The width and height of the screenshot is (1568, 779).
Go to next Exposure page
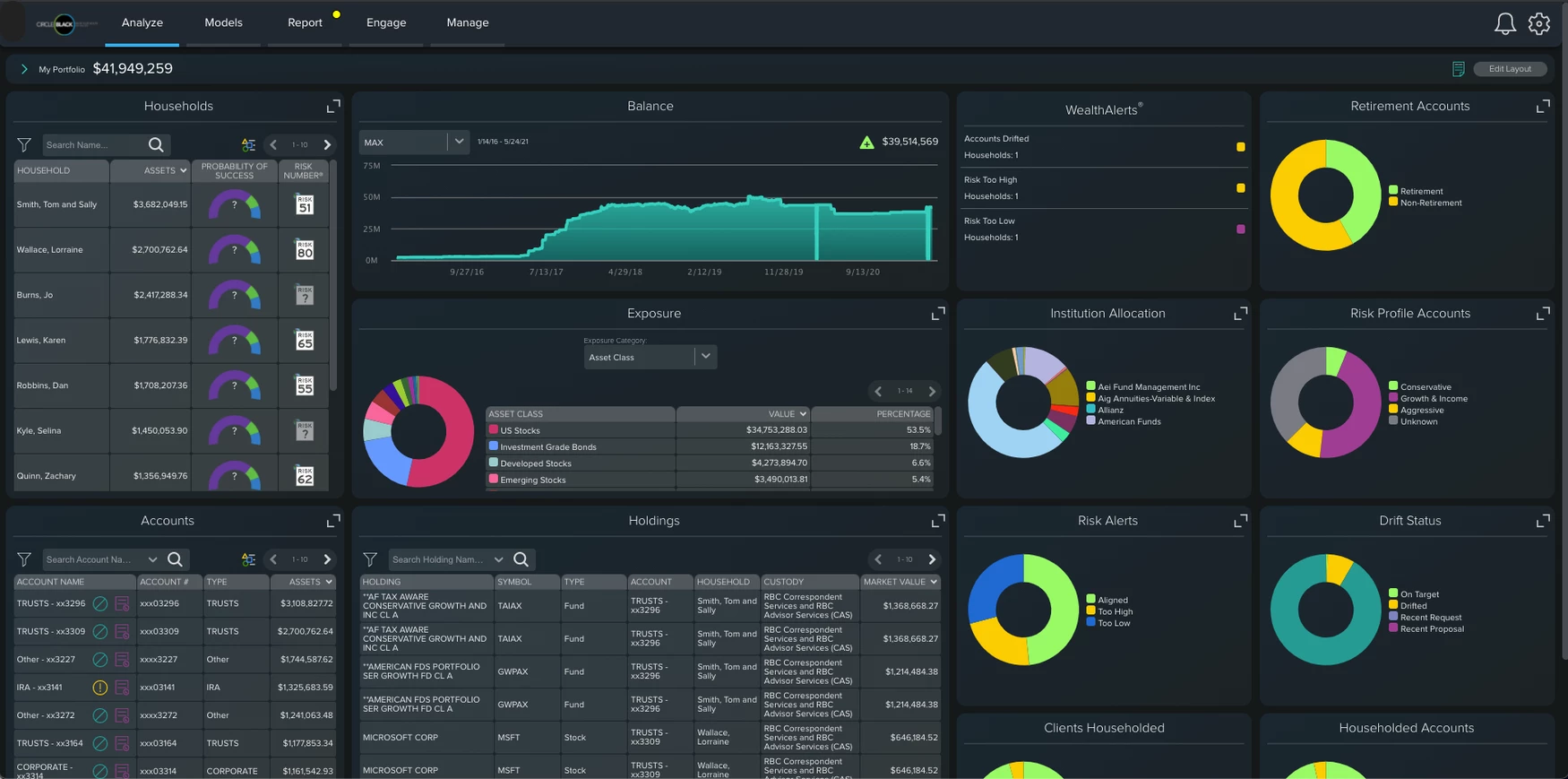coord(932,392)
